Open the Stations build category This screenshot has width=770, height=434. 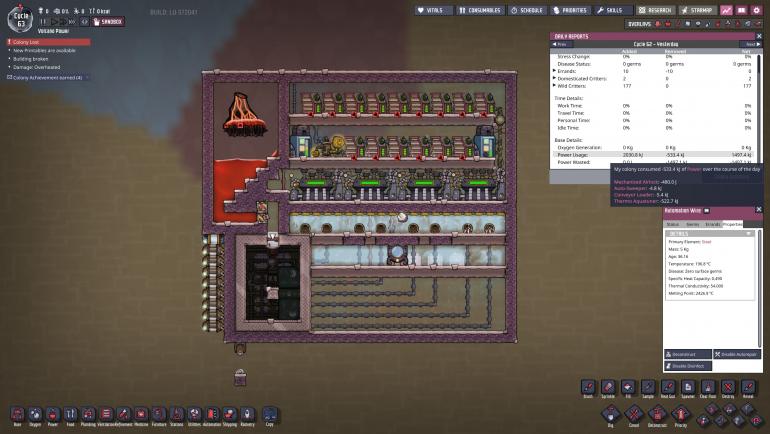pyautogui.click(x=177, y=414)
